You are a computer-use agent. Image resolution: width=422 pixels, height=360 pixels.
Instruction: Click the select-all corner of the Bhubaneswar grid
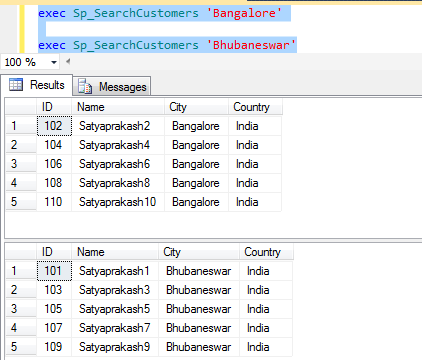click(21, 252)
